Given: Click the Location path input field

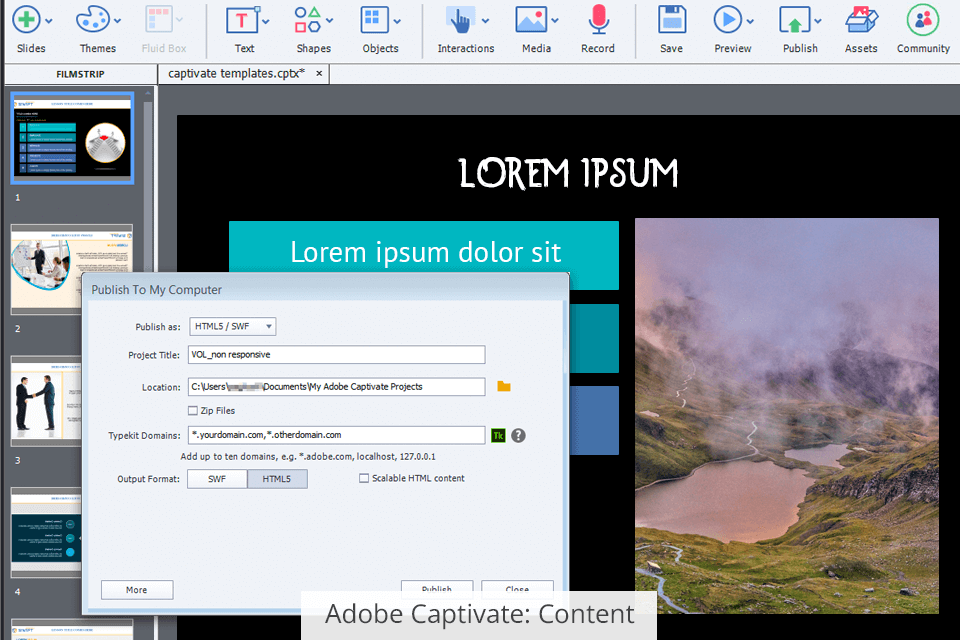Looking at the screenshot, I should pyautogui.click(x=337, y=386).
